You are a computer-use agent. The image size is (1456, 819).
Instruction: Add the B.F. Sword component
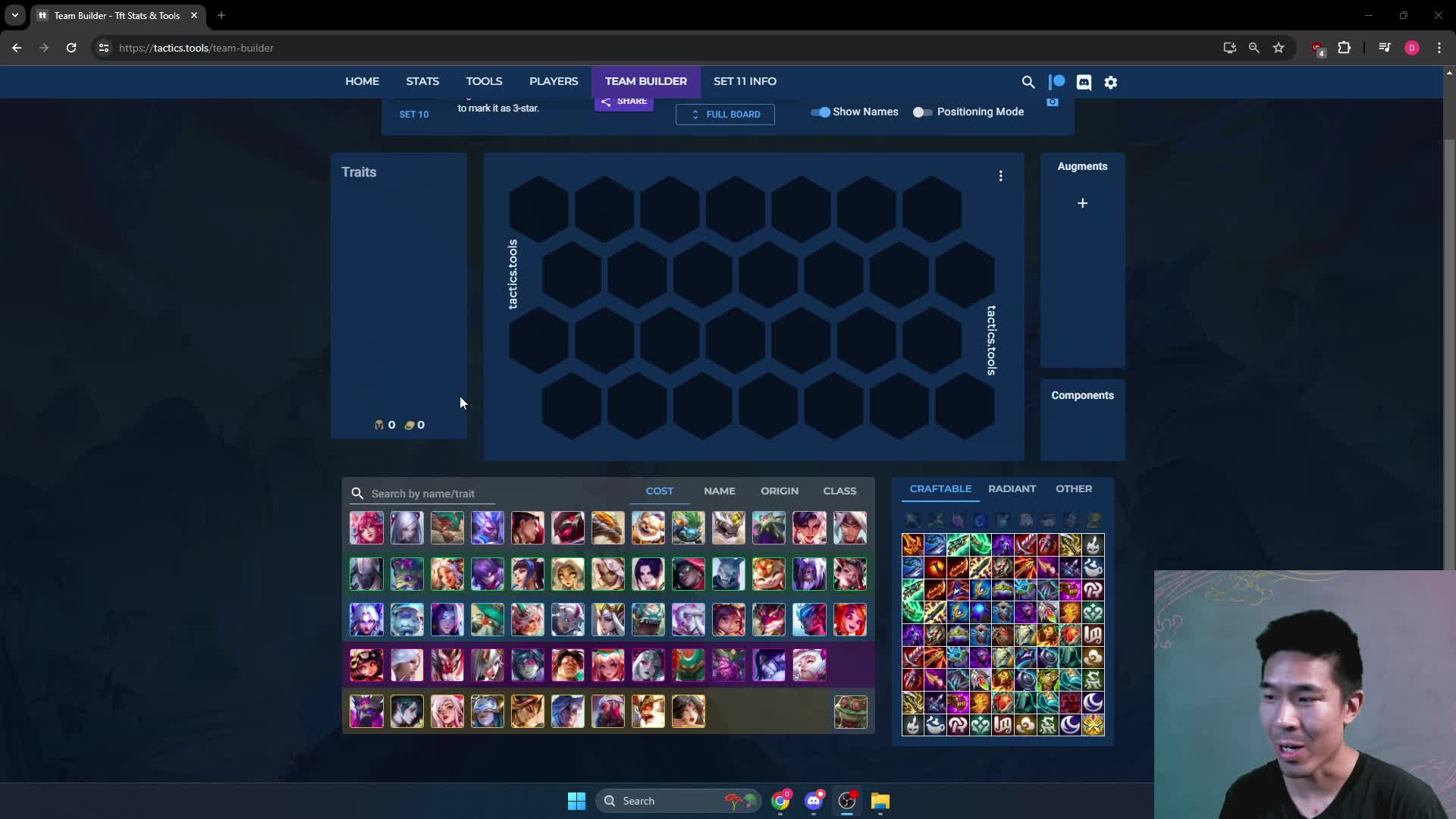point(912,520)
